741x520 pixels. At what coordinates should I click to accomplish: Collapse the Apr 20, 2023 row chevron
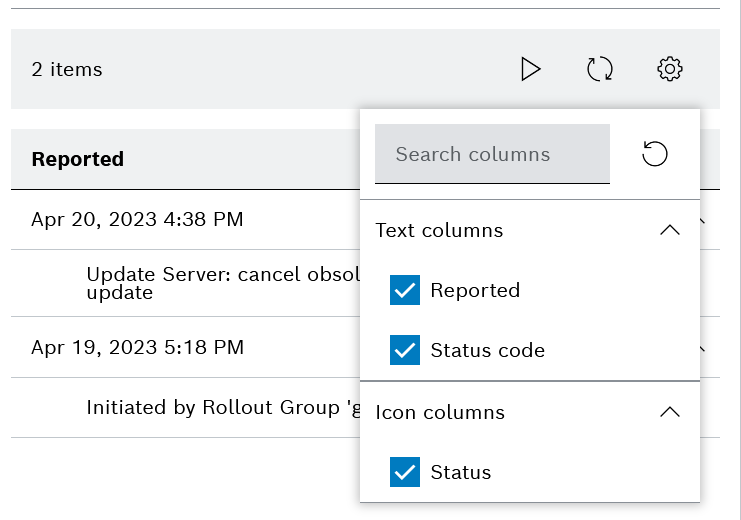click(704, 220)
